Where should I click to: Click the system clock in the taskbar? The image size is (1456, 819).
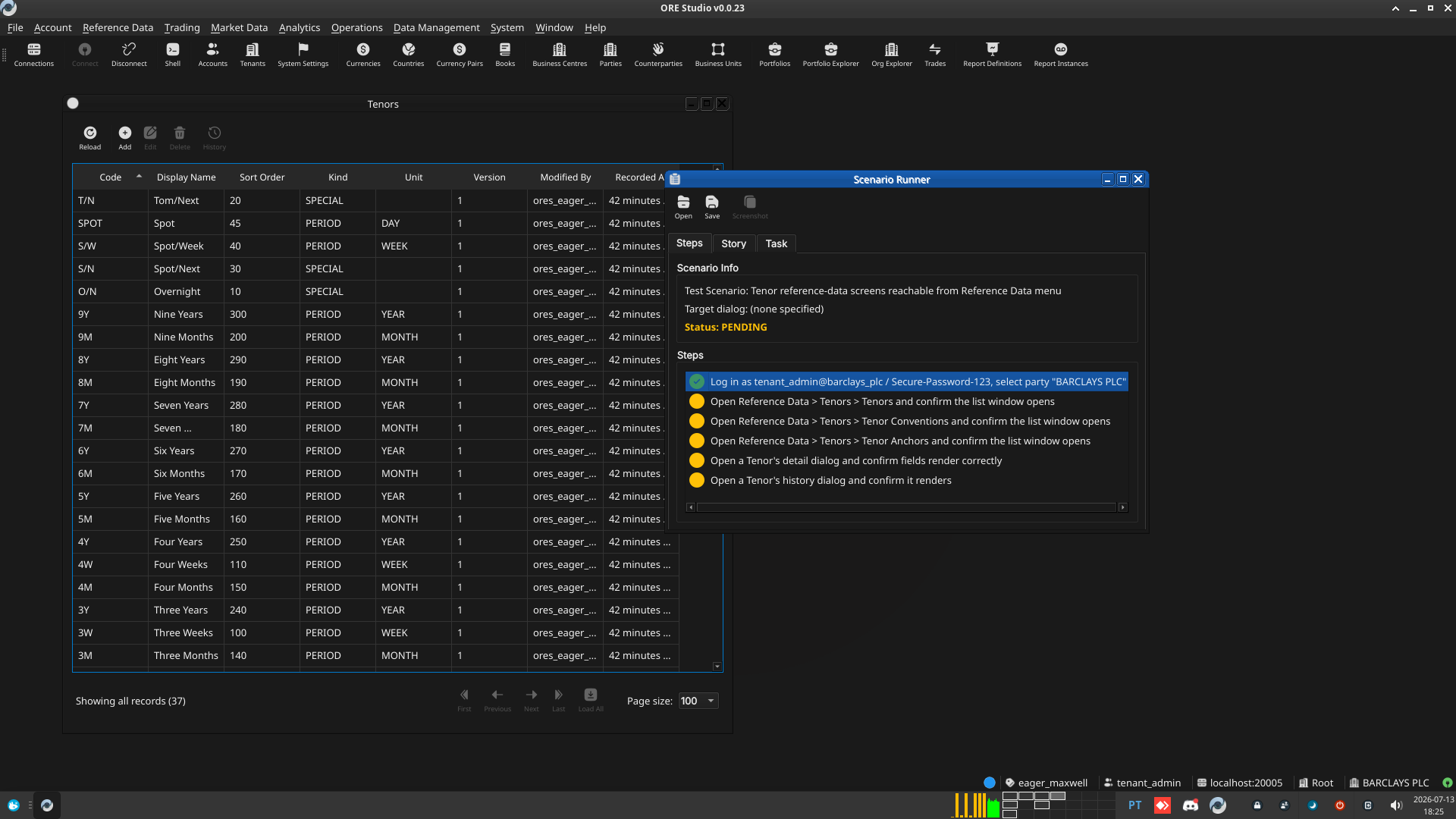(x=1433, y=805)
